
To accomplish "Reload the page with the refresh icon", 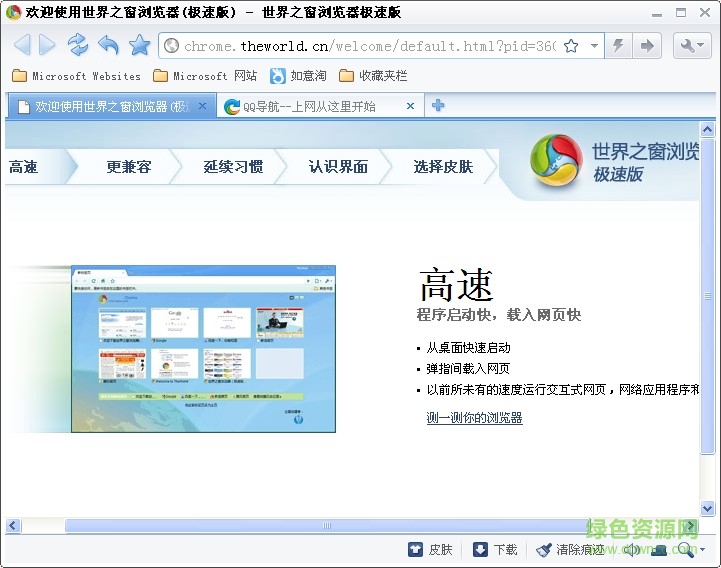I will [x=78, y=45].
